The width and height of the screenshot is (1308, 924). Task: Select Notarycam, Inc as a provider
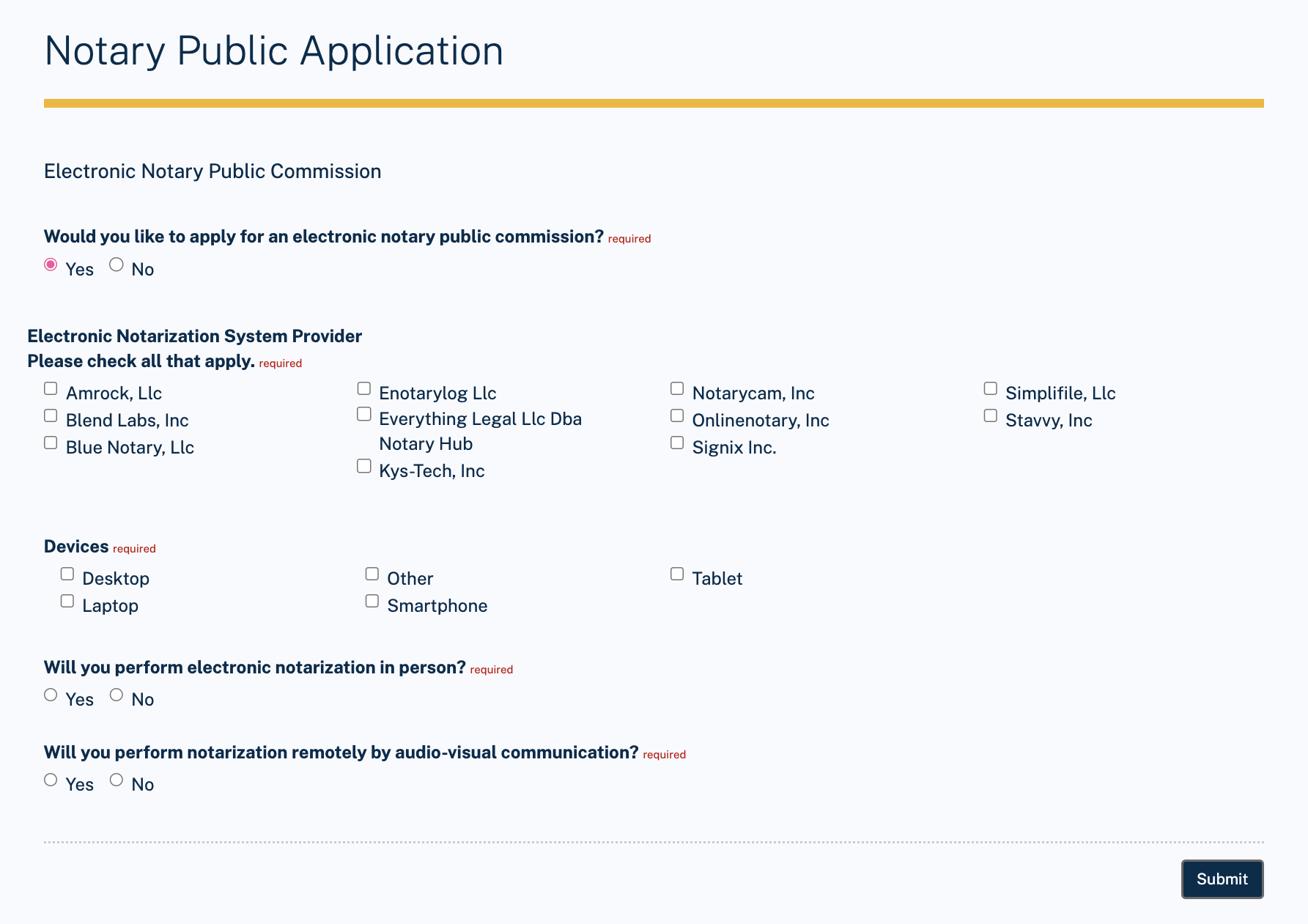pyautogui.click(x=676, y=388)
